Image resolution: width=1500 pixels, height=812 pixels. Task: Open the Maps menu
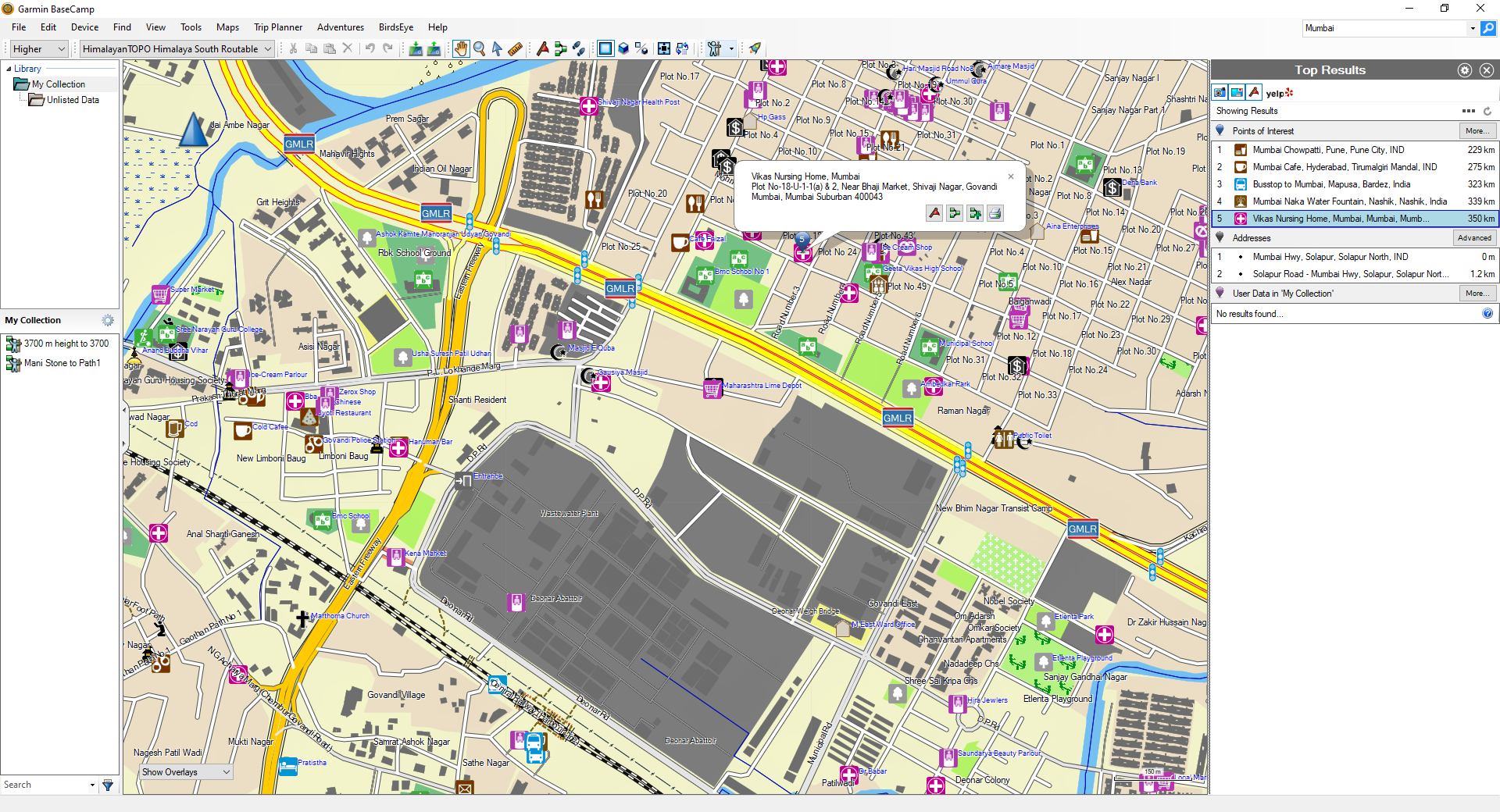(x=227, y=27)
